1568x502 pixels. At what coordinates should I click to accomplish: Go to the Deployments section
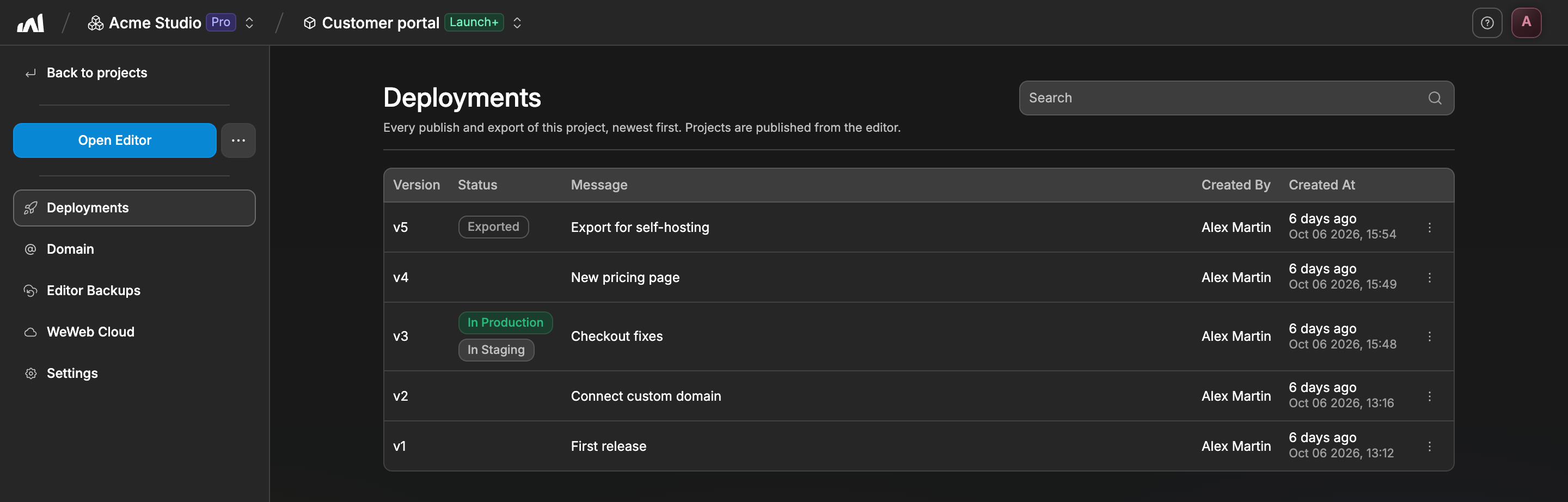coord(134,208)
